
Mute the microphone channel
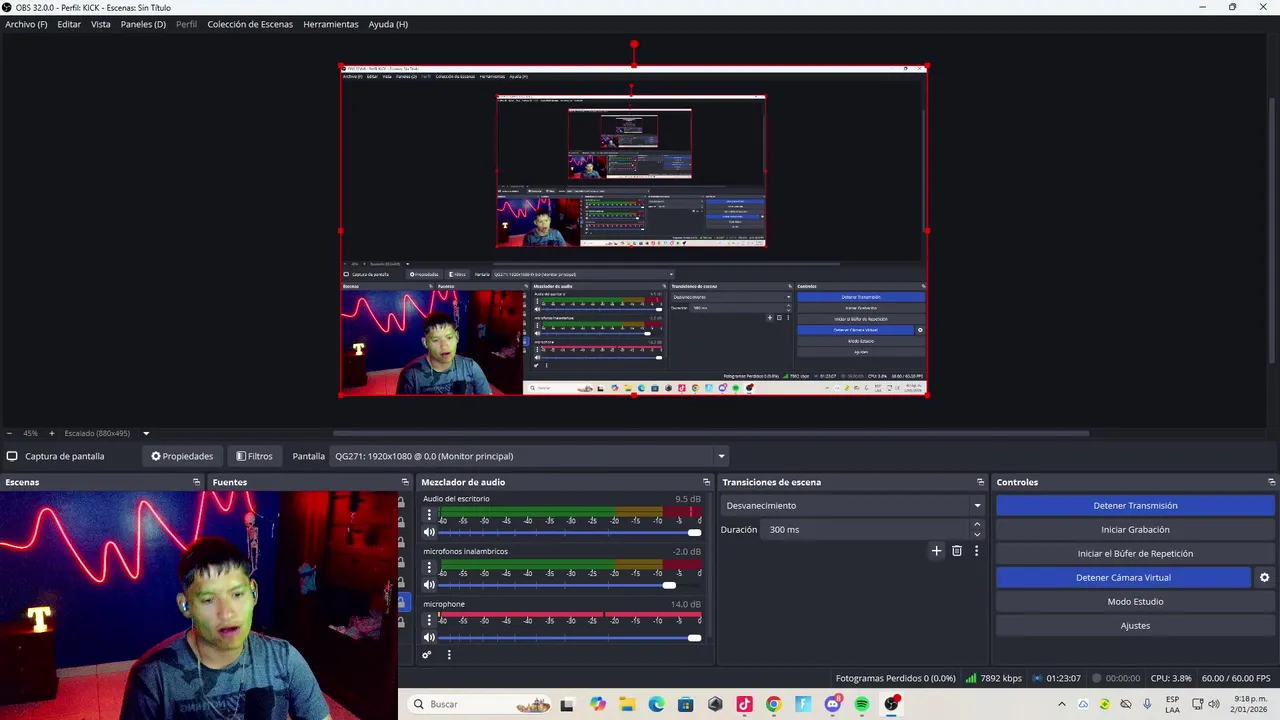[x=429, y=637]
